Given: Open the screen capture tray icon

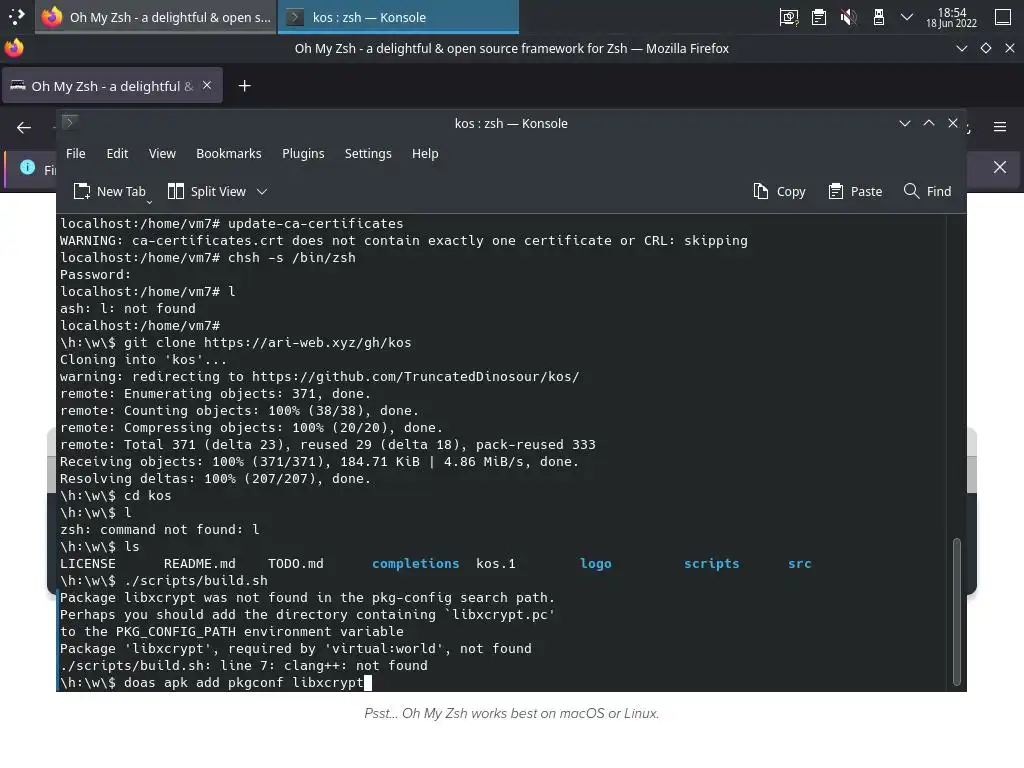Looking at the screenshot, I should [789, 17].
